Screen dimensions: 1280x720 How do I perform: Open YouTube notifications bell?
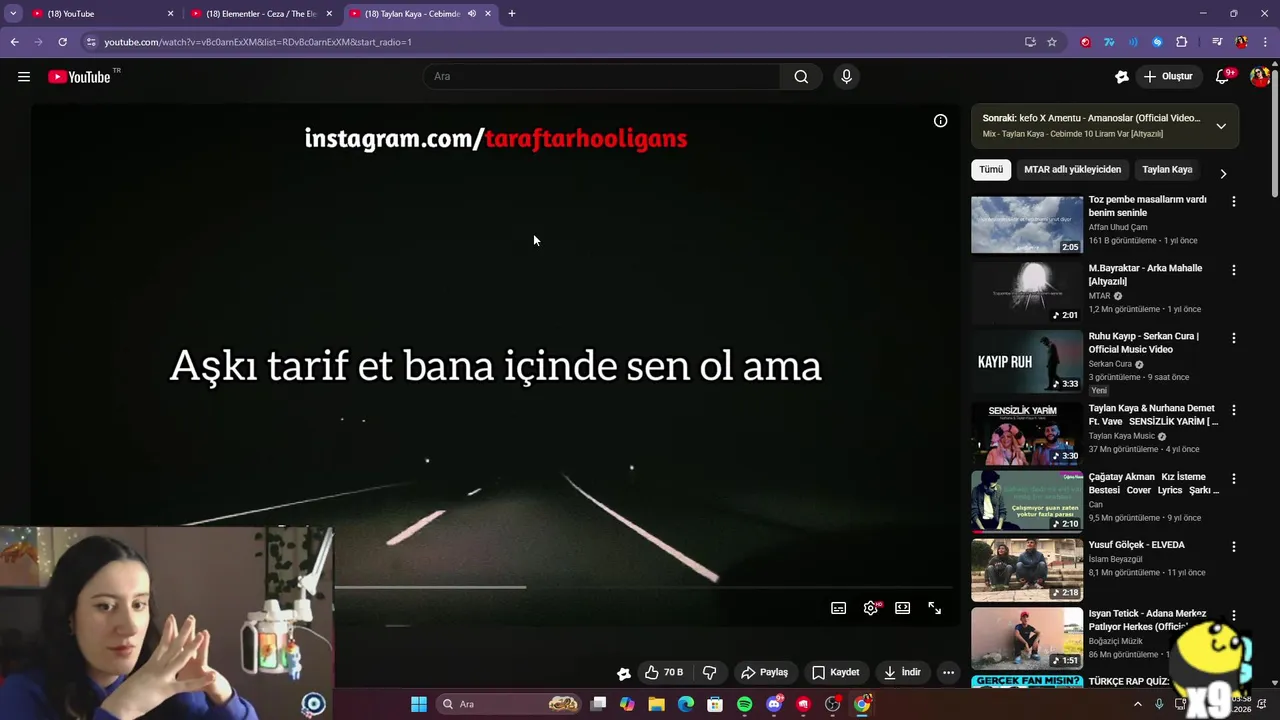(1222, 77)
